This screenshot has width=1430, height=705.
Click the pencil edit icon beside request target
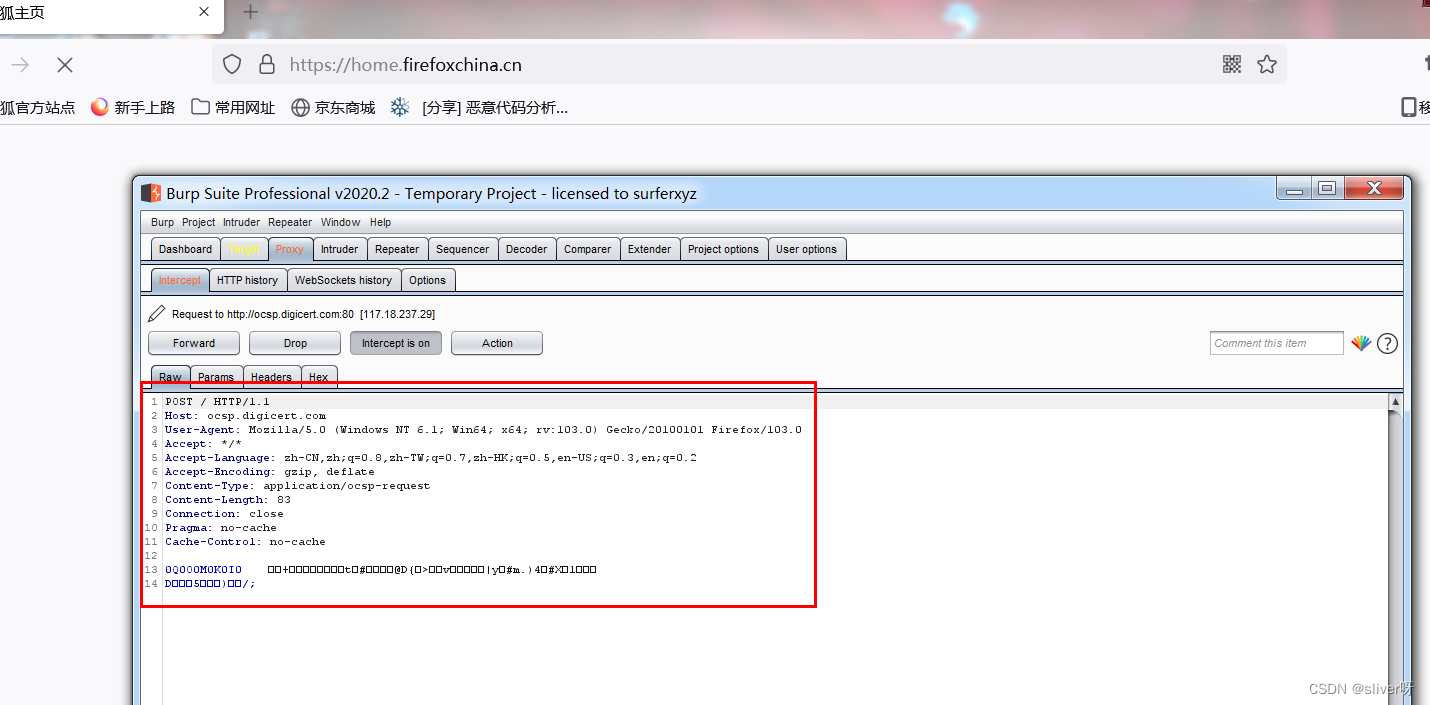(157, 314)
